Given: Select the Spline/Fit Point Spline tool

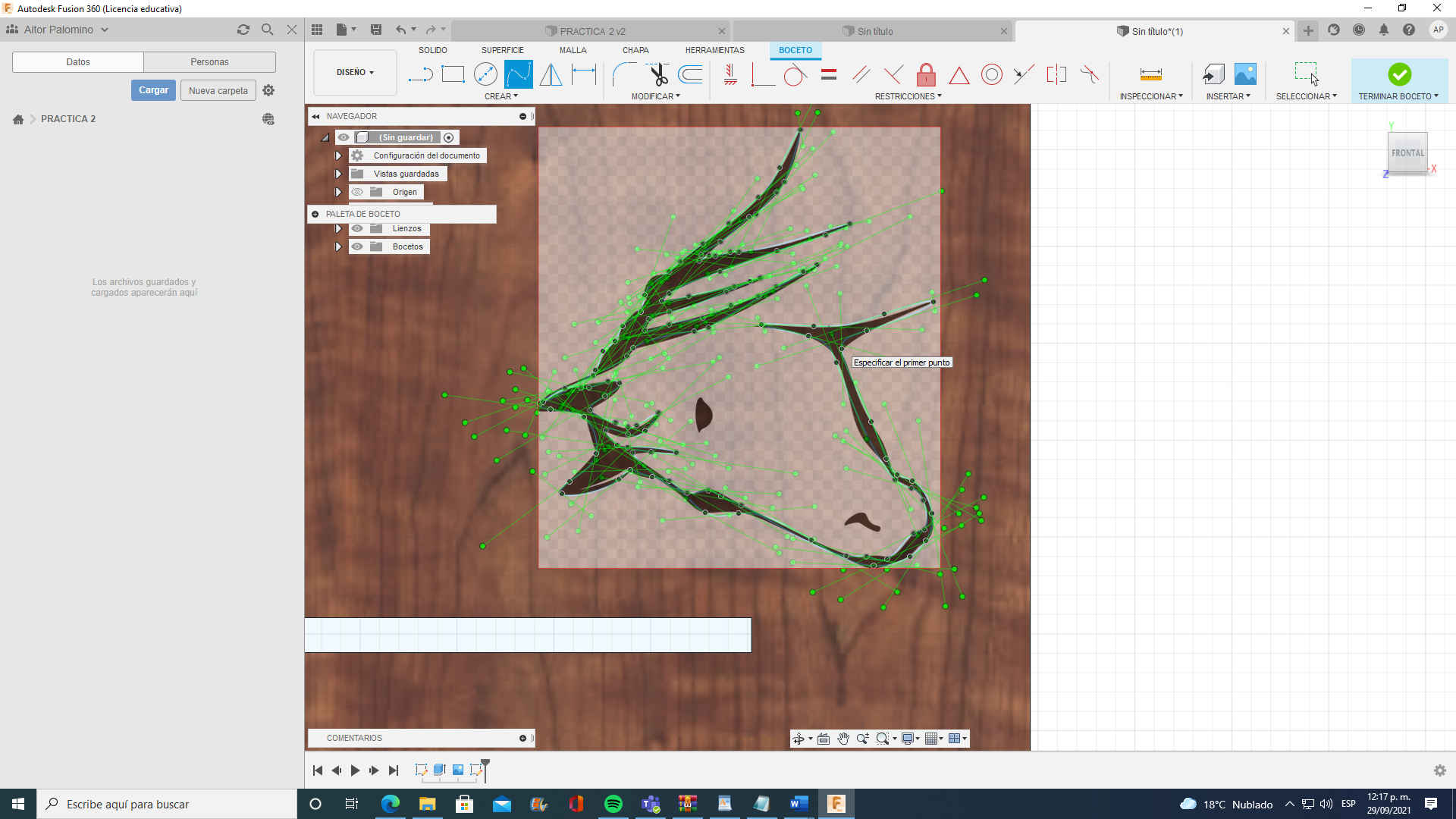Looking at the screenshot, I should tap(518, 74).
